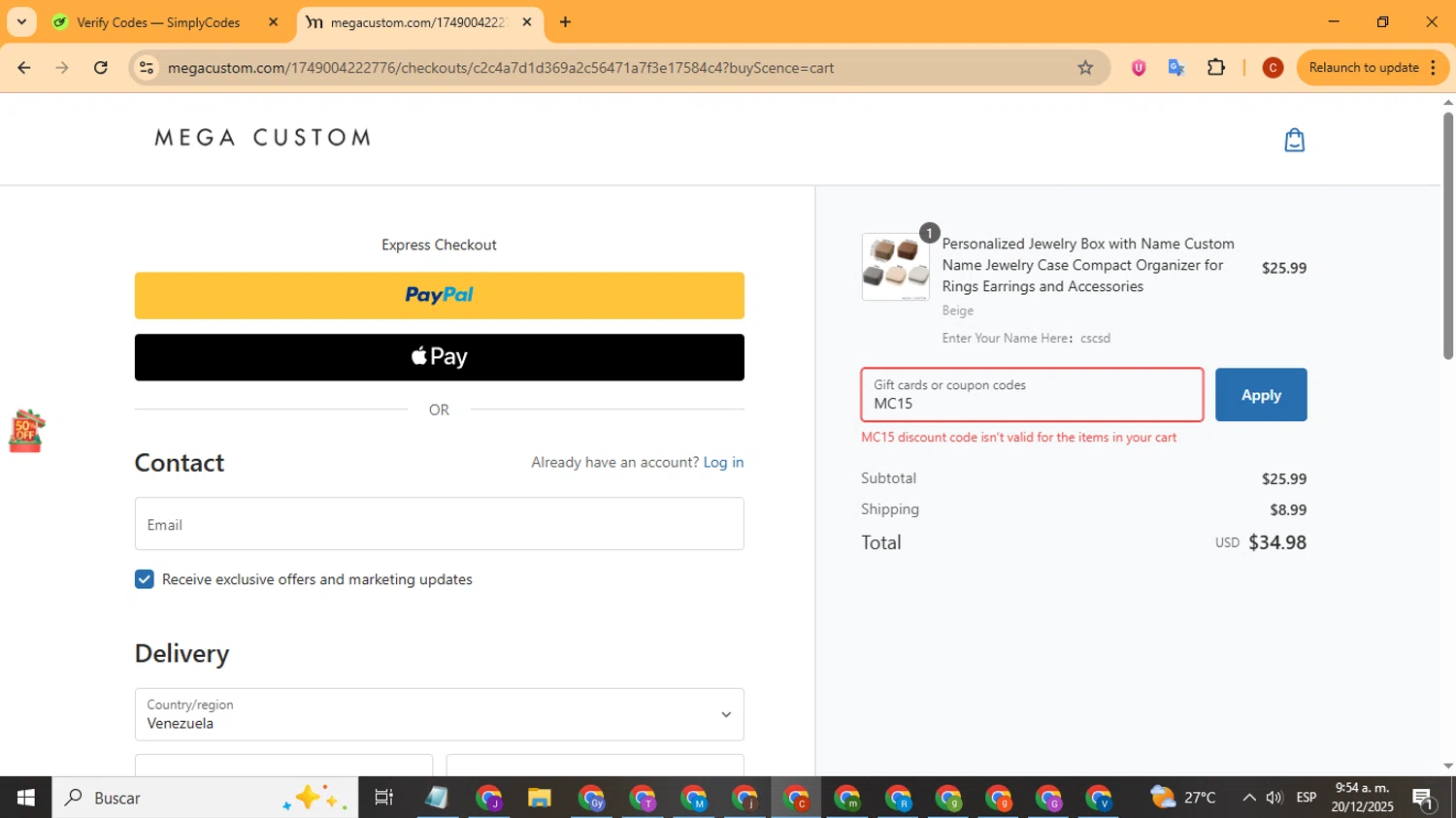Open the weather widget showing 27°C
The image size is (1456, 818).
(1183, 798)
